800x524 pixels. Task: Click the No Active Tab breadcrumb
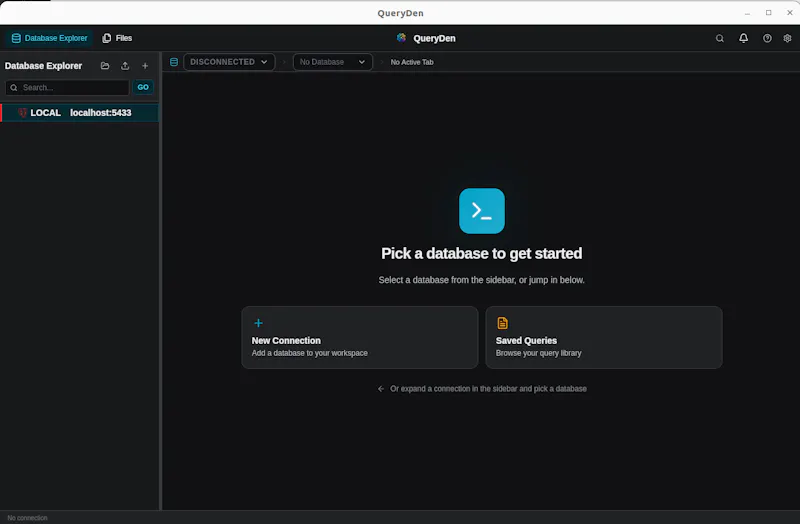point(412,62)
